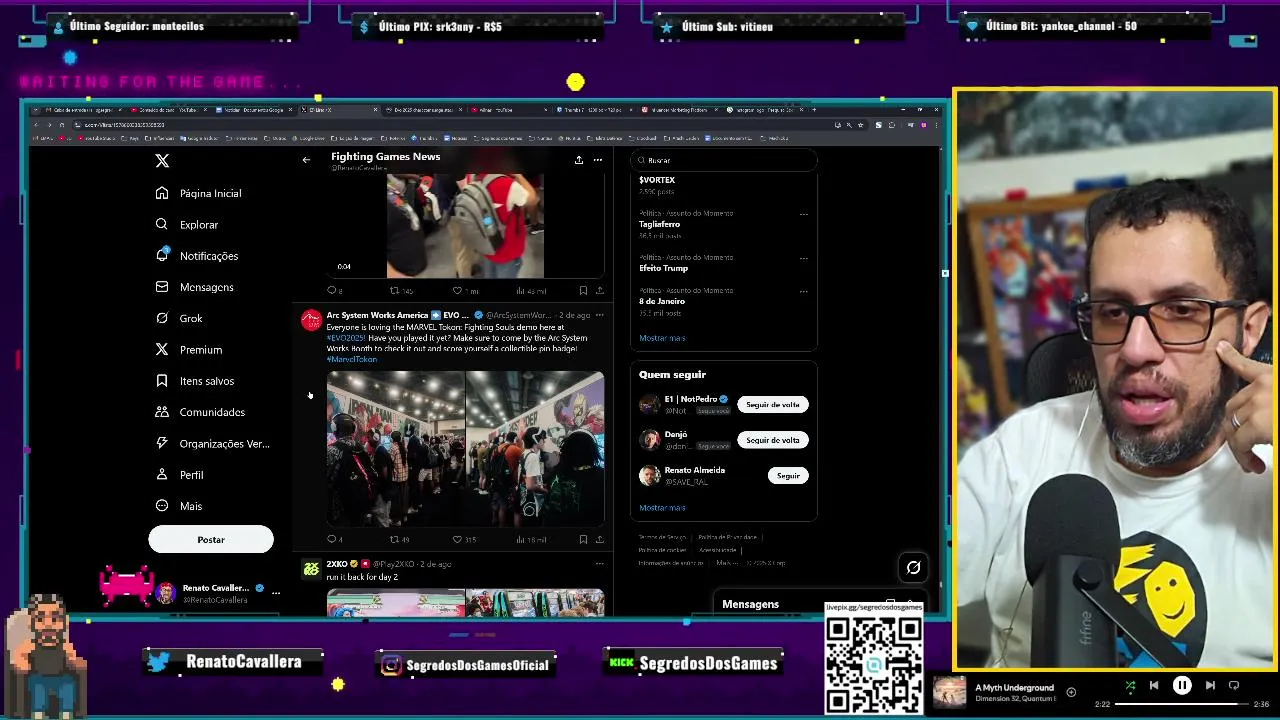Open options for Tagliaferro trend

tap(803, 214)
